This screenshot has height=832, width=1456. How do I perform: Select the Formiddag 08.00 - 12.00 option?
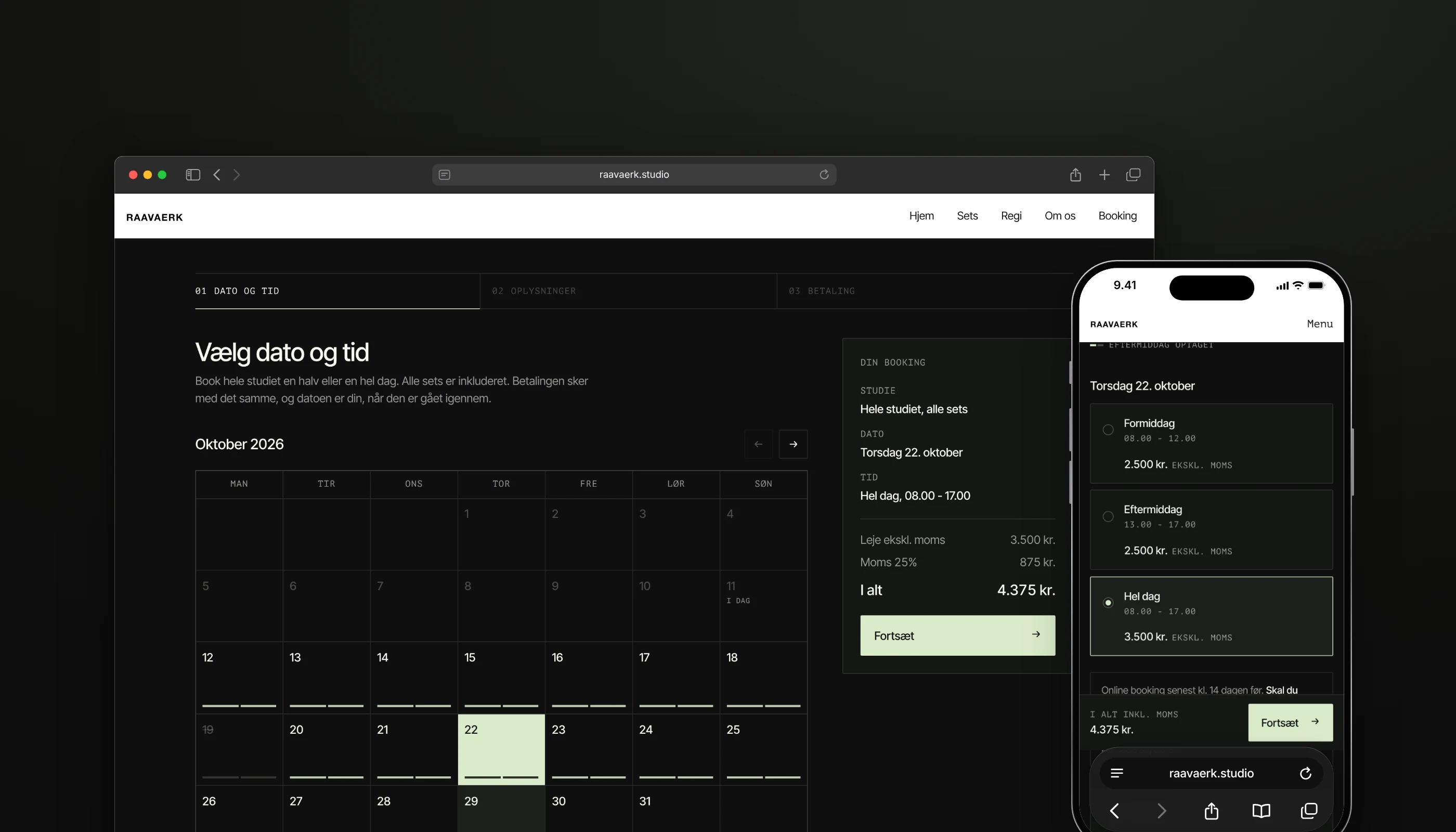tap(1212, 444)
